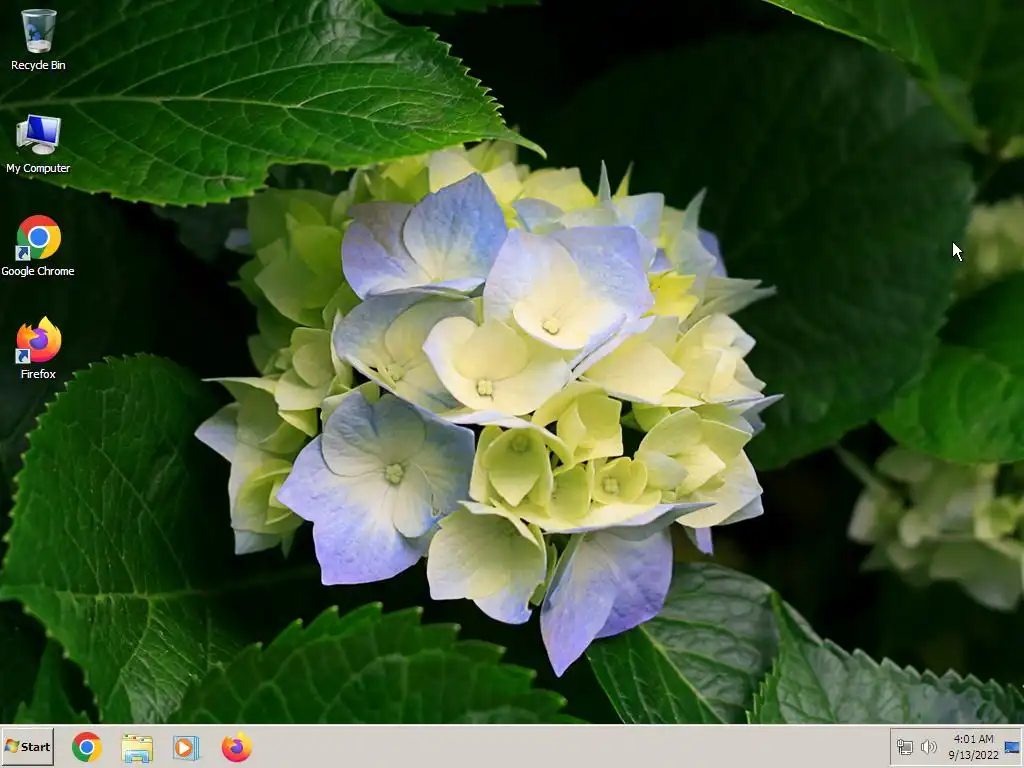Open the volume speaker tray icon
The width and height of the screenshot is (1024, 768).
928,747
